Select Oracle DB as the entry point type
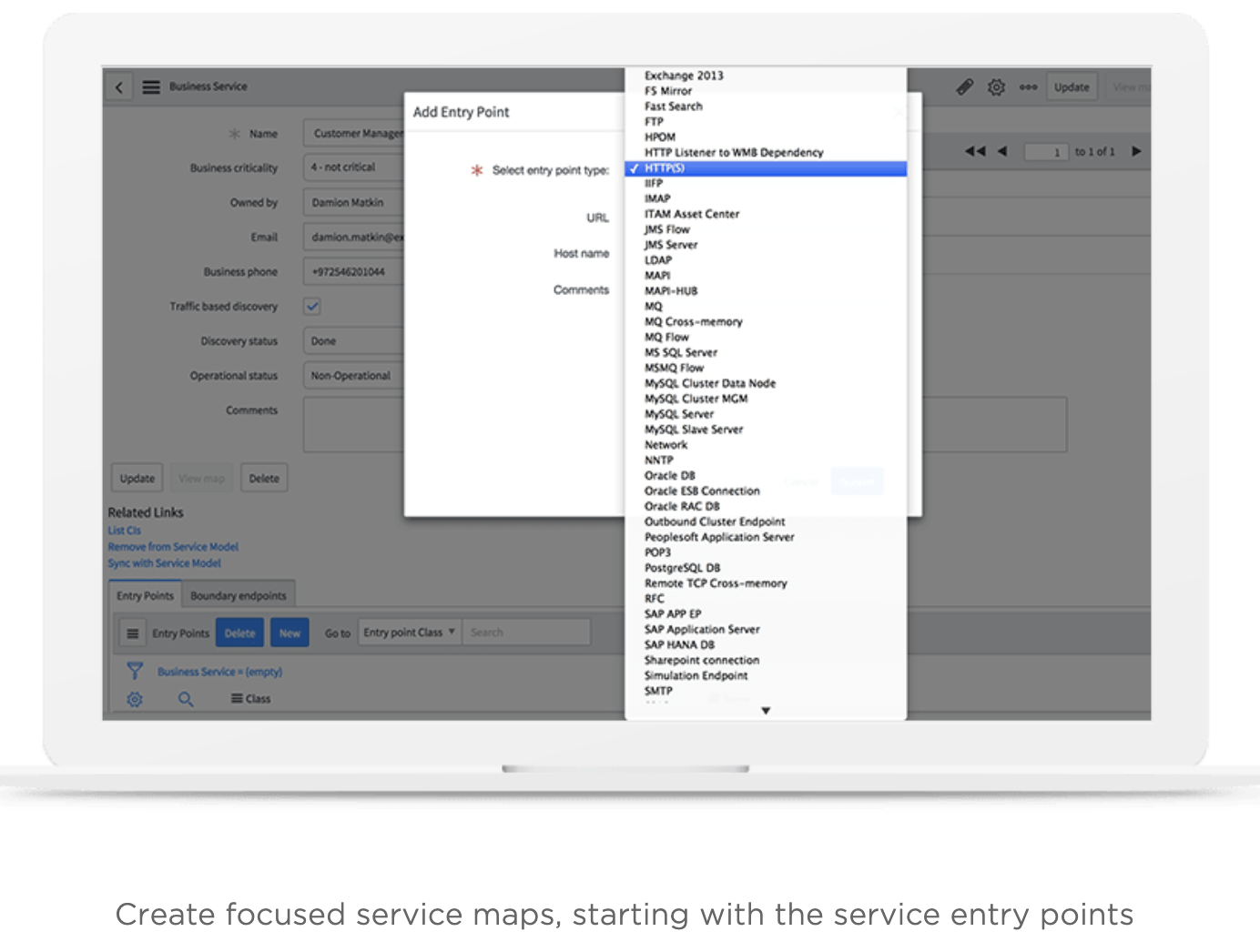Screen dimensions: 1260x952 [670, 475]
